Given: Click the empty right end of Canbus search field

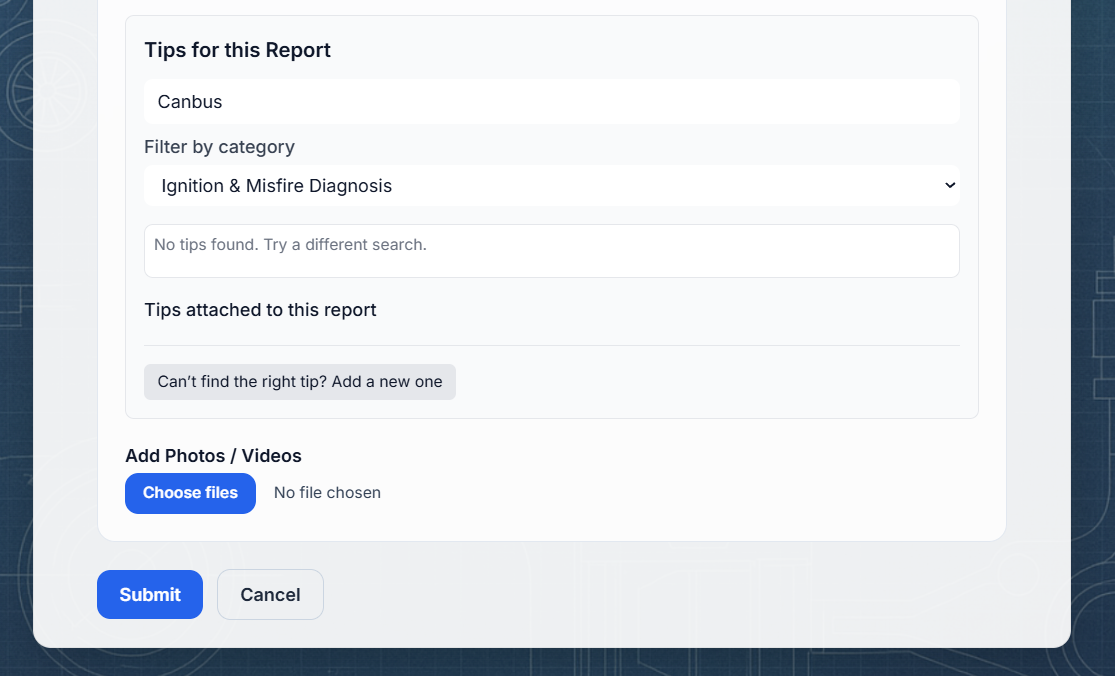Looking at the screenshot, I should tap(900, 102).
